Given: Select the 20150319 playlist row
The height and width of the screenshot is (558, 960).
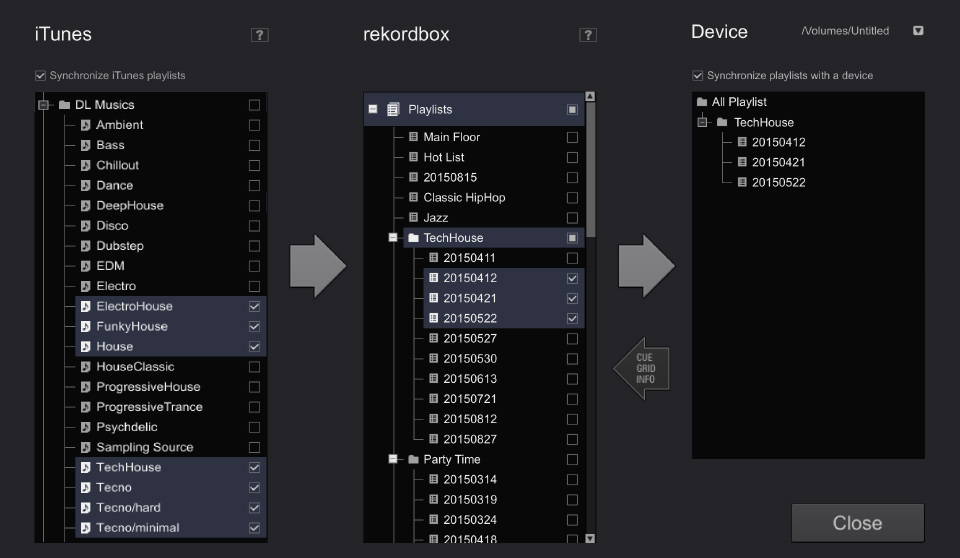Looking at the screenshot, I should click(504, 499).
